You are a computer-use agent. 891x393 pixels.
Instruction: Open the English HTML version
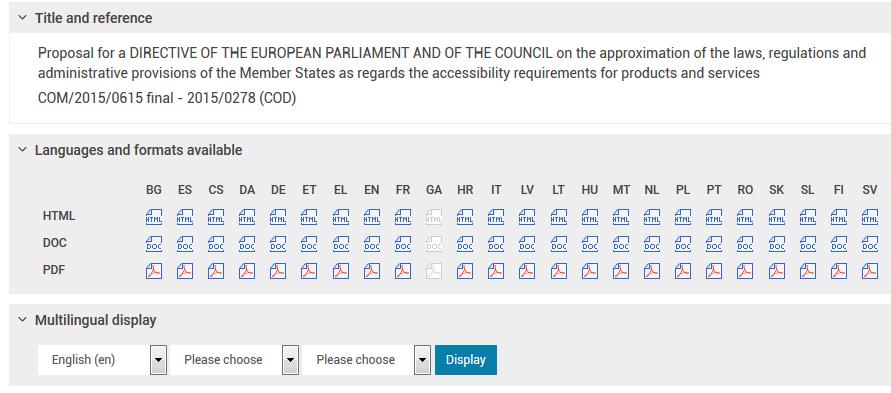pyautogui.click(x=372, y=217)
